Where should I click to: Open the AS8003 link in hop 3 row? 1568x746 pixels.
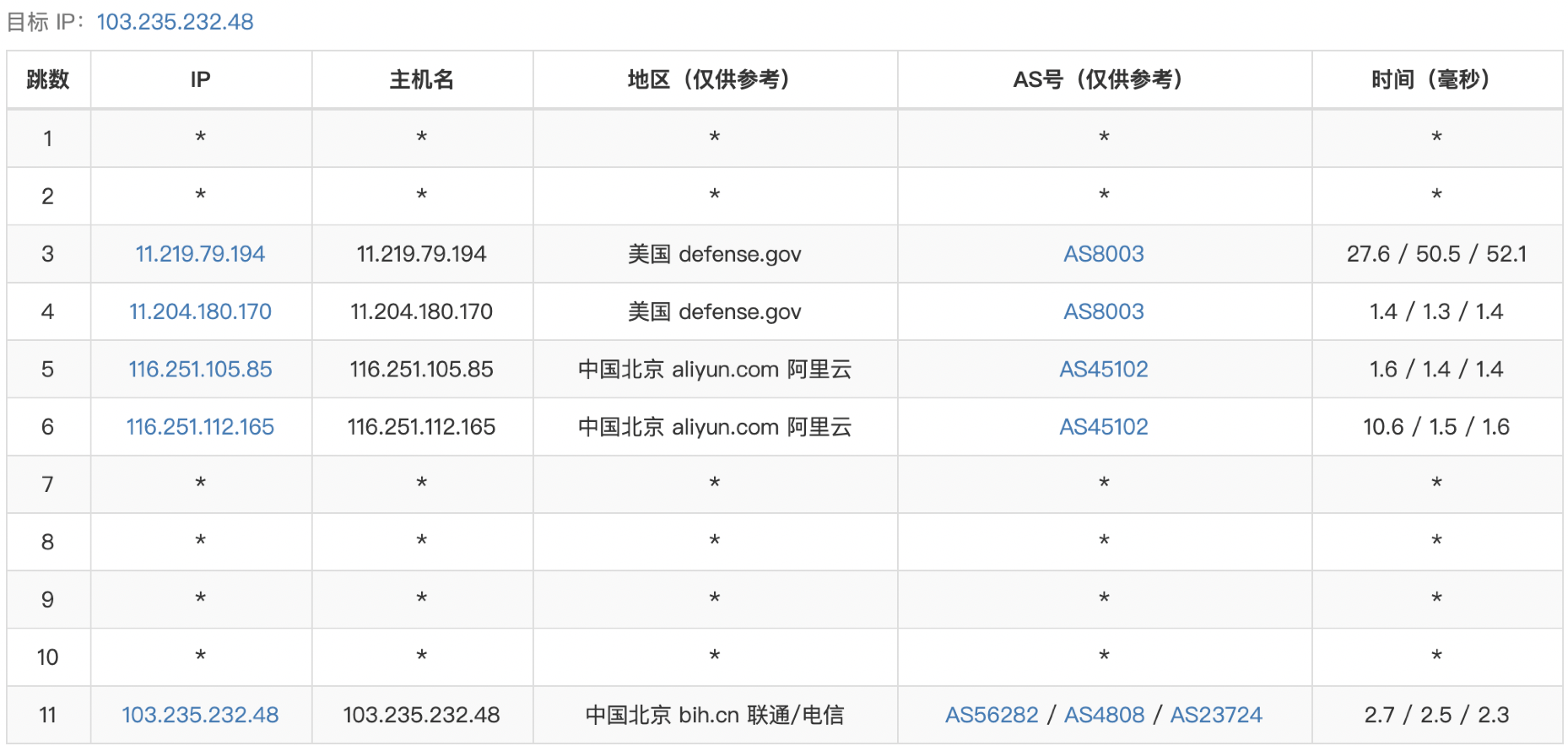pyautogui.click(x=1103, y=254)
